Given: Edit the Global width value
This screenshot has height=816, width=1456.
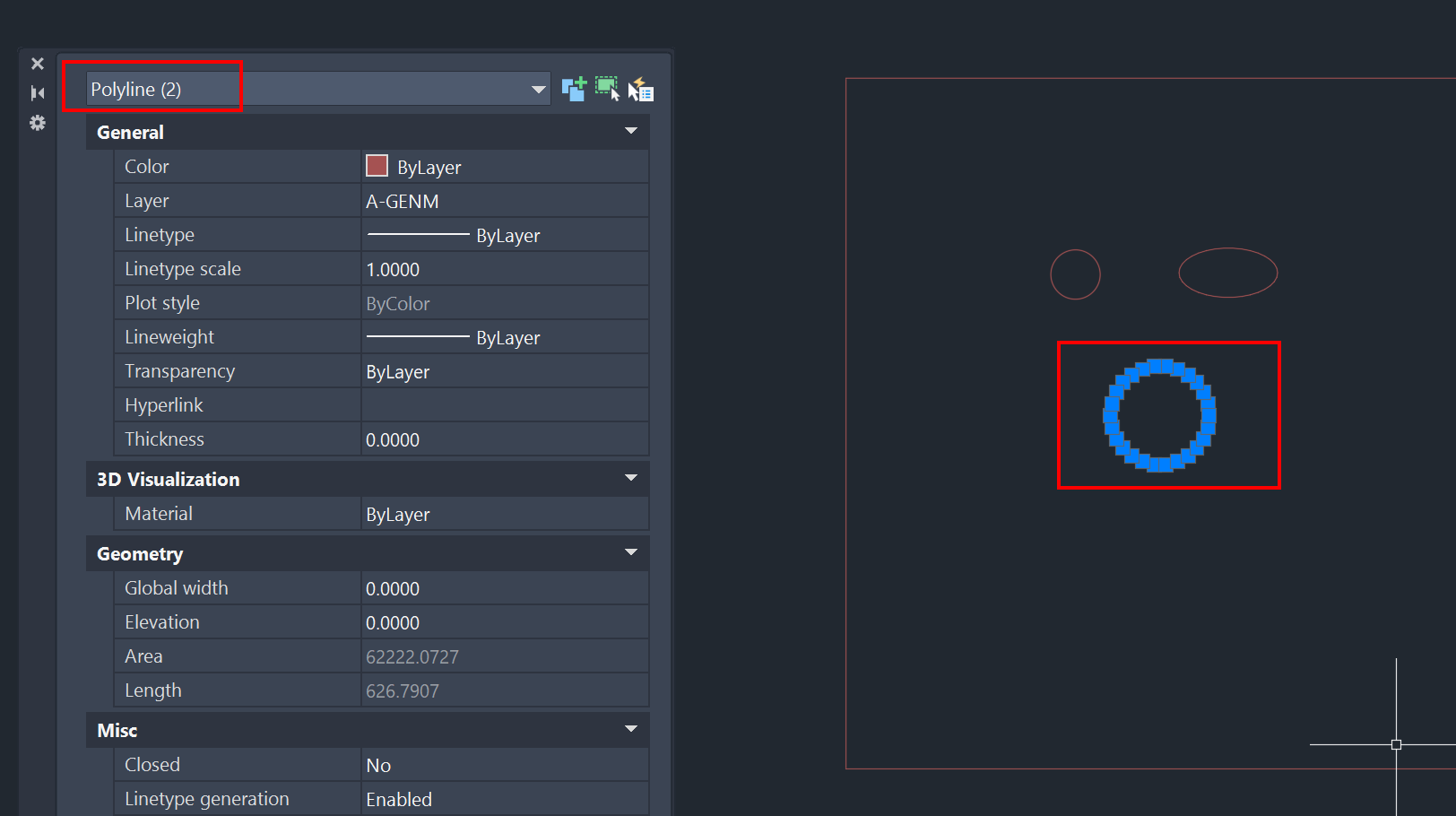Looking at the screenshot, I should point(502,588).
